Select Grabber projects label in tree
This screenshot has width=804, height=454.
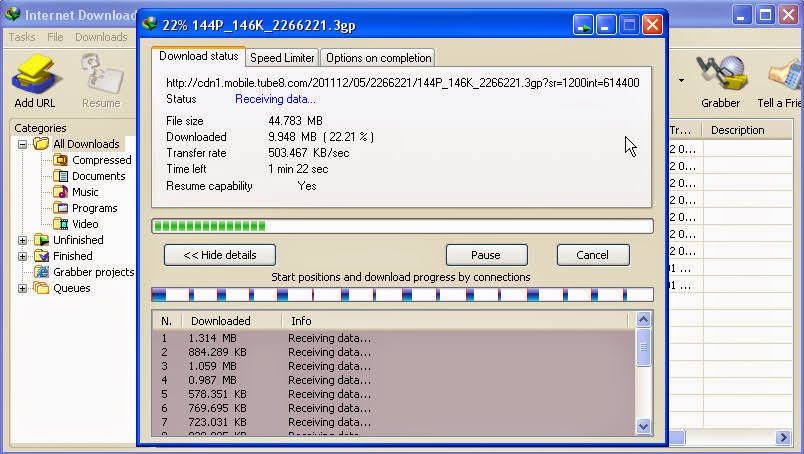coord(94,272)
